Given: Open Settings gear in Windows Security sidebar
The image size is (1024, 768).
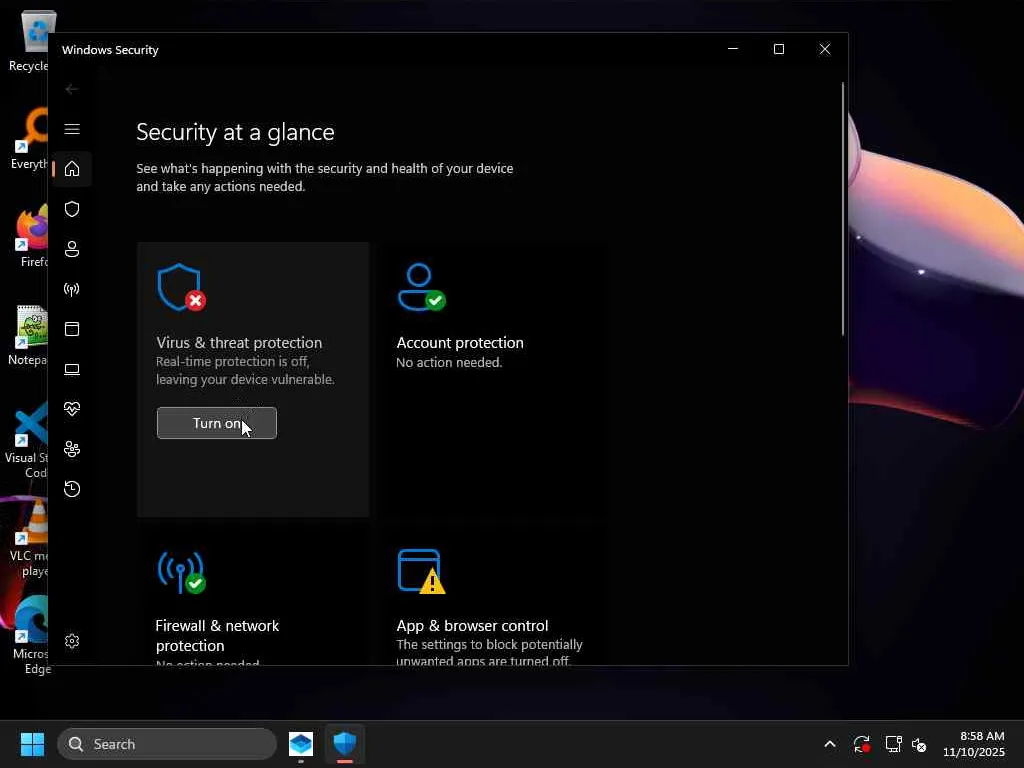Looking at the screenshot, I should pos(72,641).
